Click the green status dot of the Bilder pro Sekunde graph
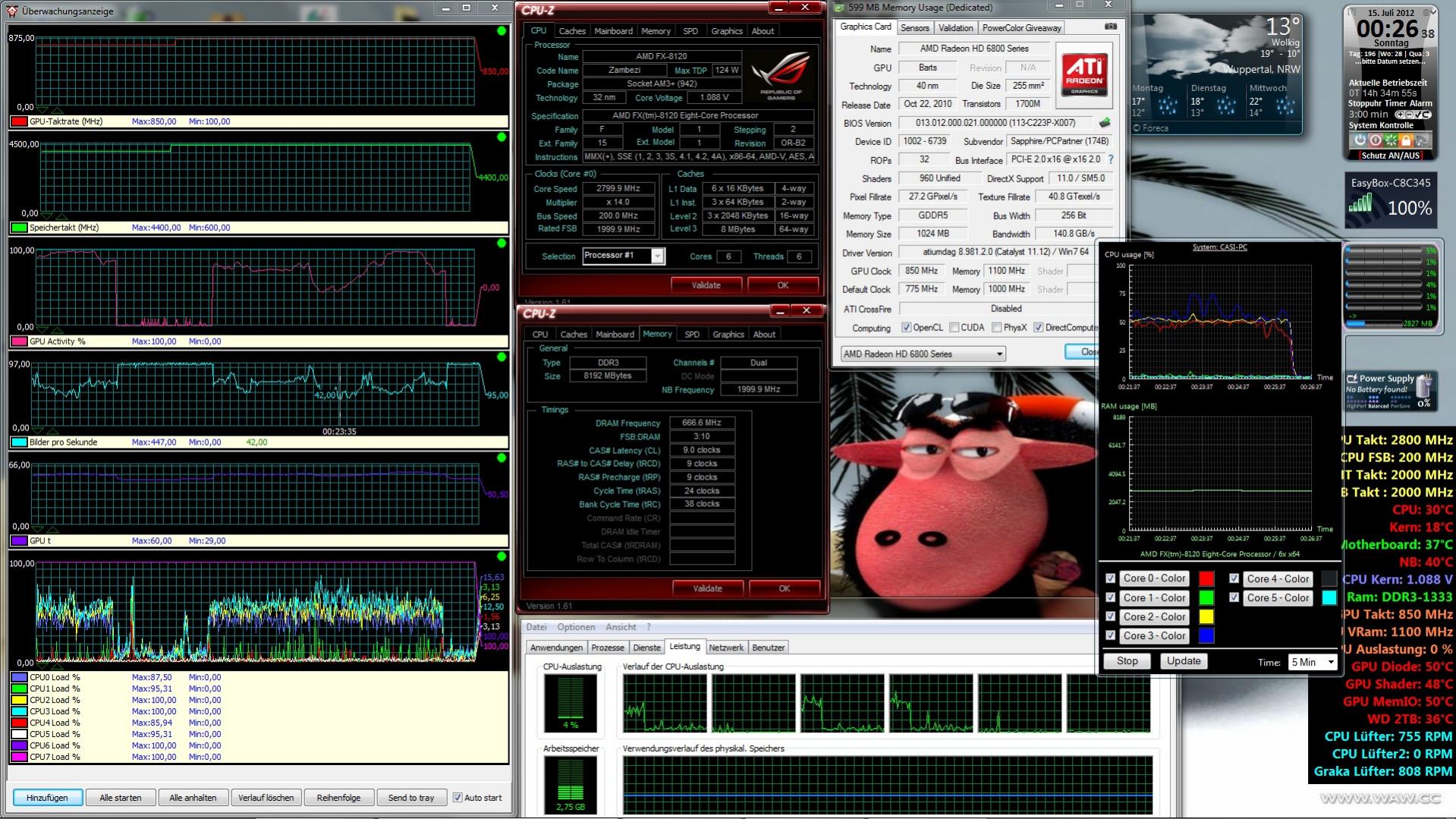 point(502,357)
